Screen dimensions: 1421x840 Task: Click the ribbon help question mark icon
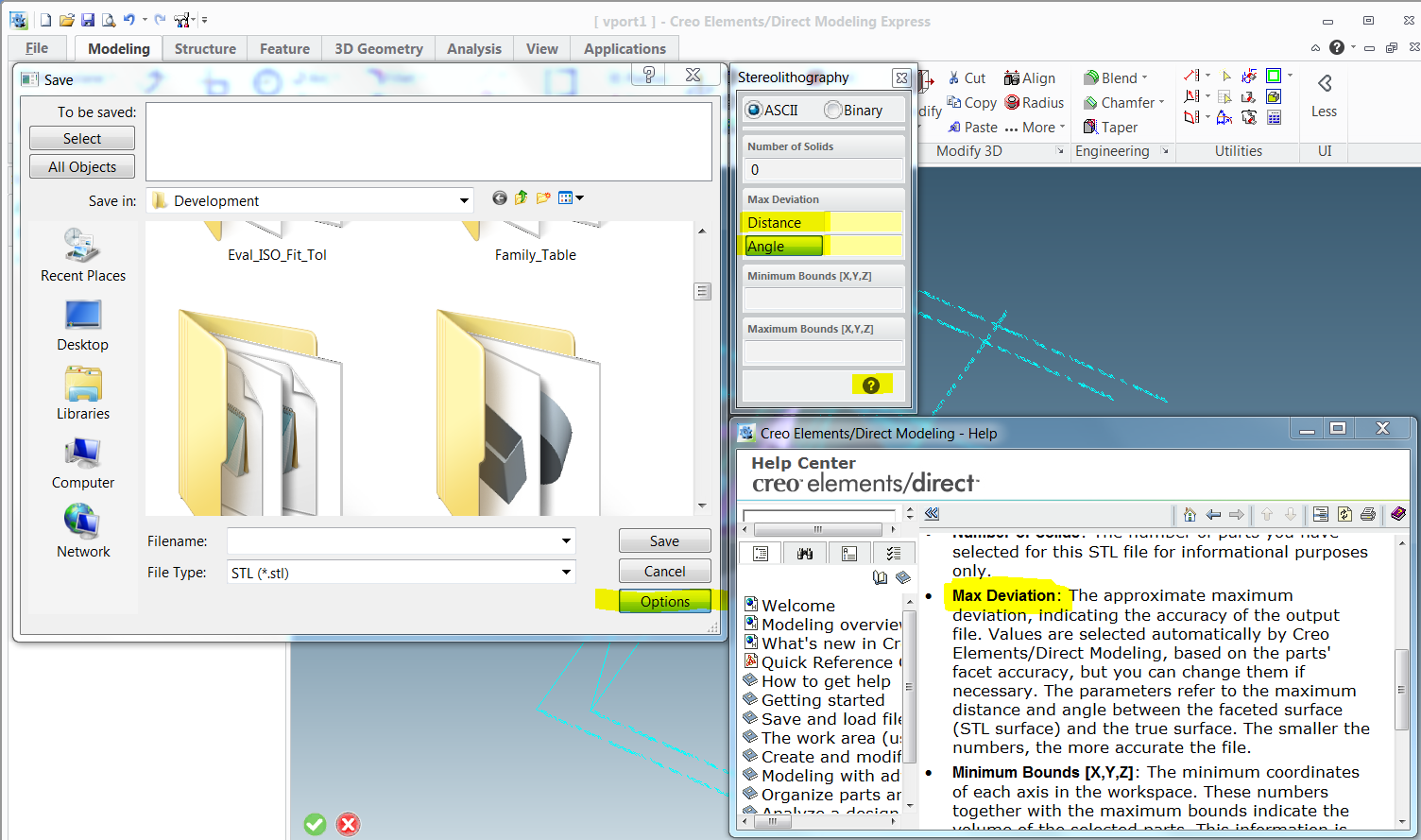point(1336,47)
